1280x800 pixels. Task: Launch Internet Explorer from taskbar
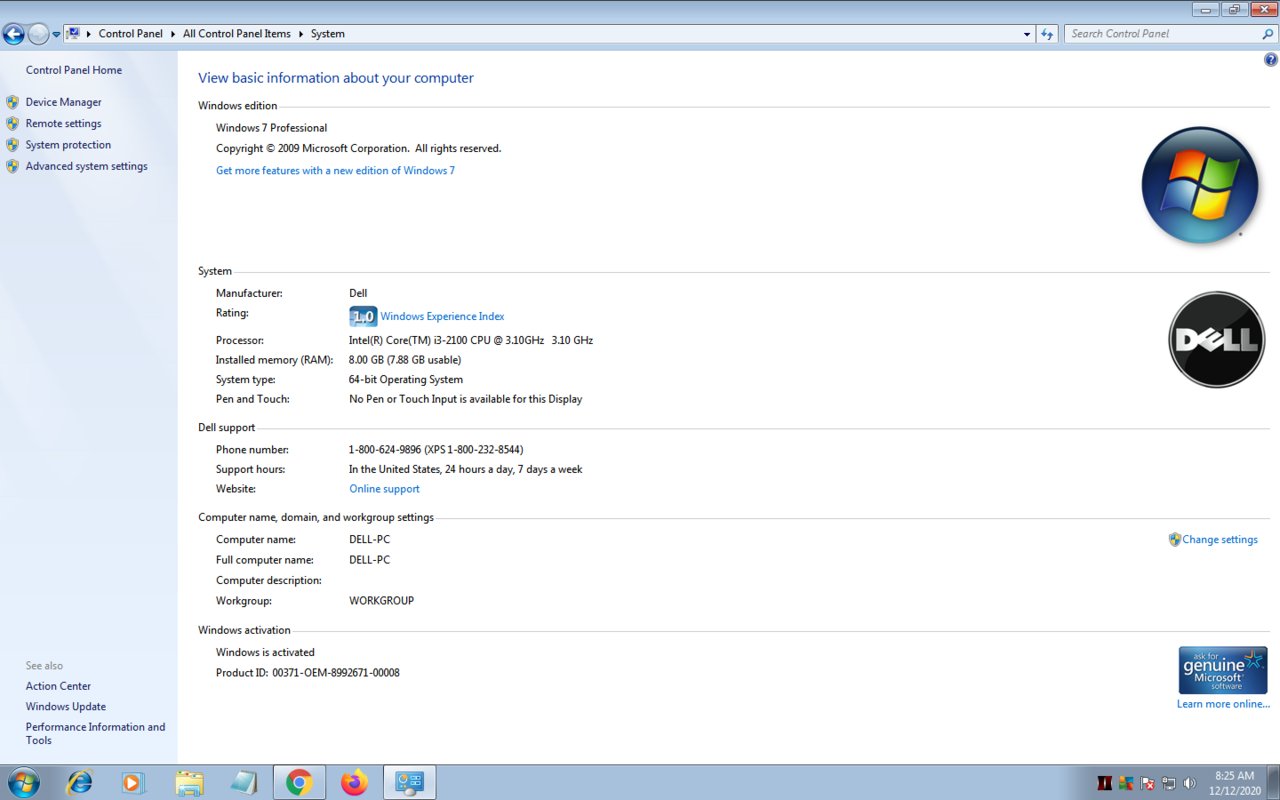pyautogui.click(x=79, y=782)
